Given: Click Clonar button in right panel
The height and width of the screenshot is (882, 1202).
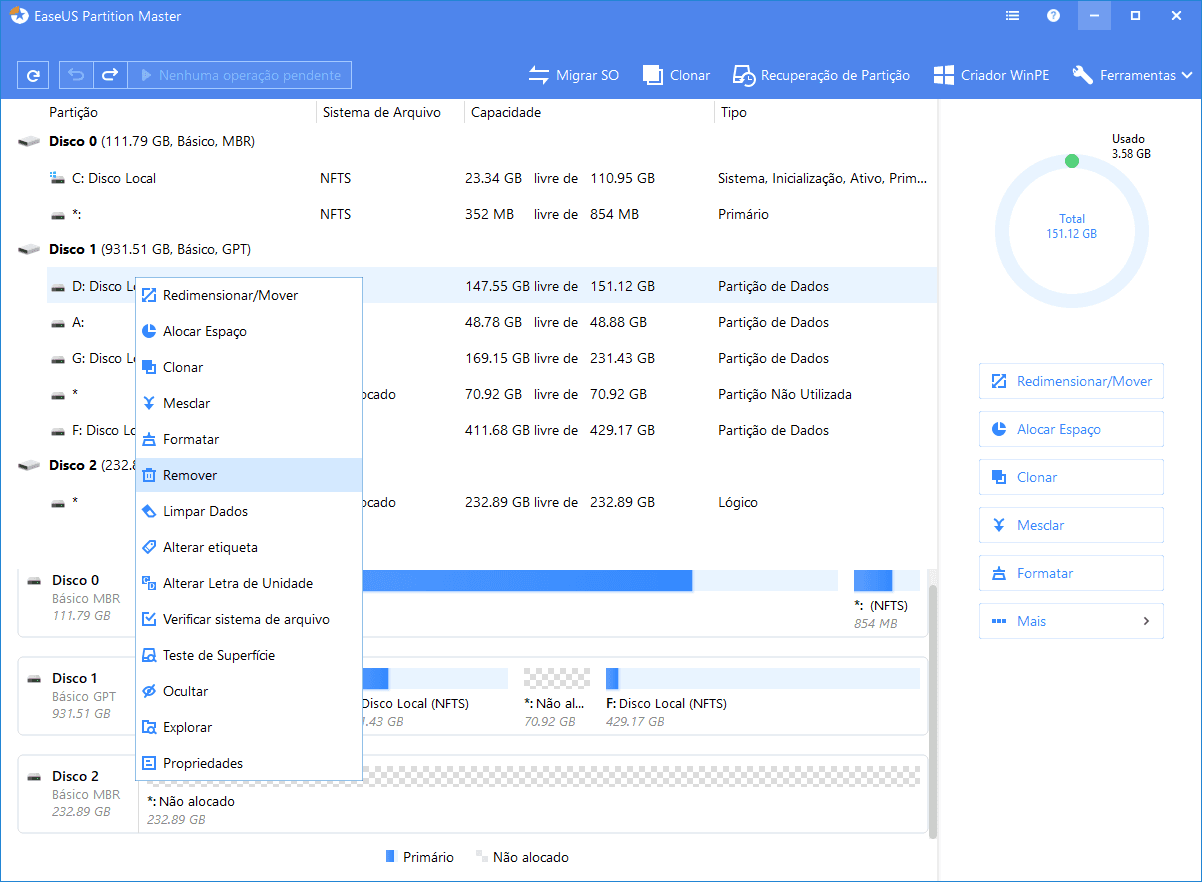Looking at the screenshot, I should [x=1071, y=477].
